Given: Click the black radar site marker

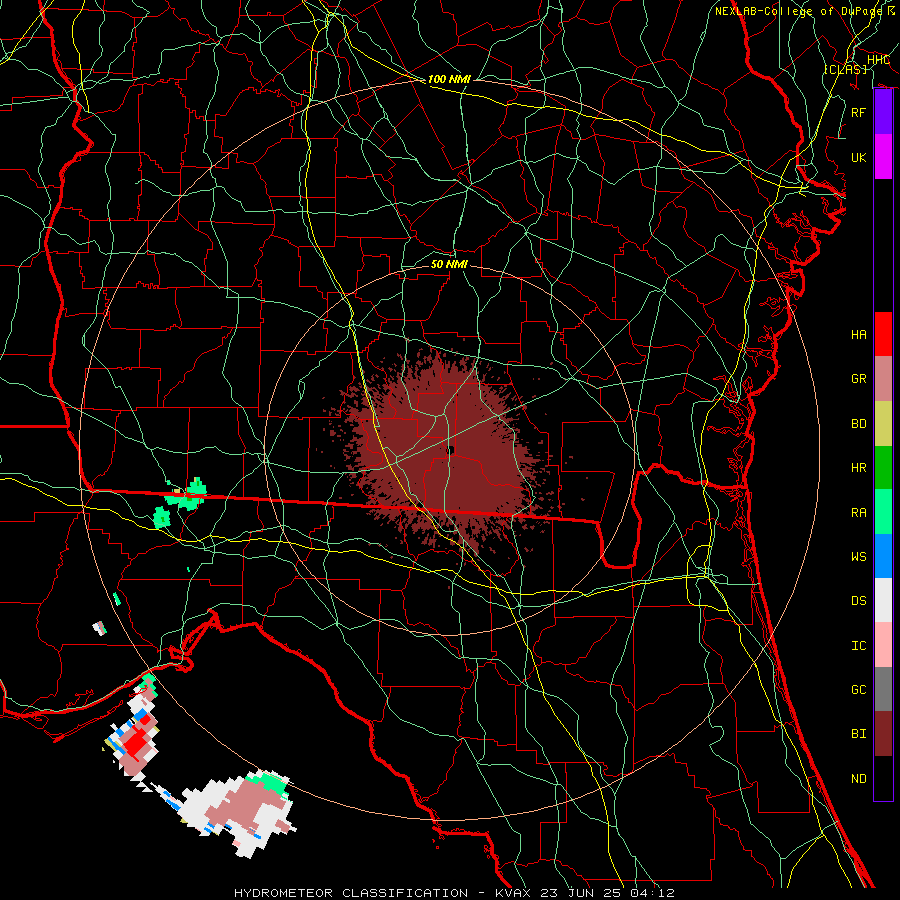Looking at the screenshot, I should pyautogui.click(x=451, y=450).
